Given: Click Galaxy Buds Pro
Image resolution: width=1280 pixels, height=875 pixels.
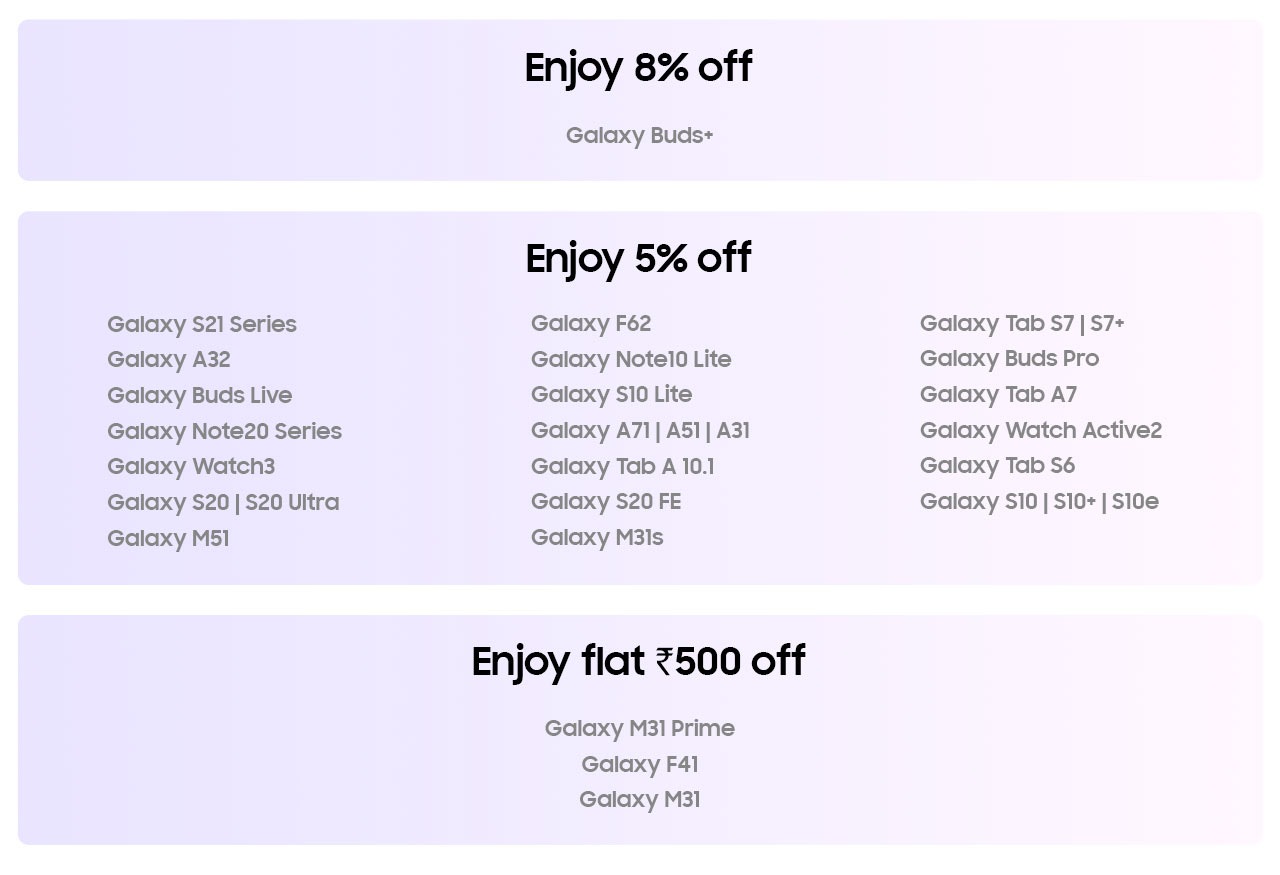Looking at the screenshot, I should click(1009, 359).
